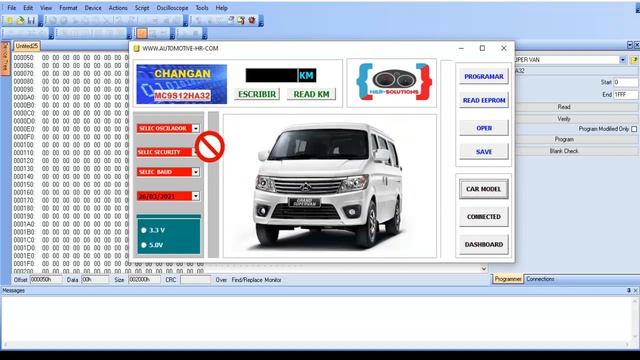Open toolbar options arrow after Save icon
This screenshot has height=360, width=640.
pyautogui.click(x=40, y=21)
